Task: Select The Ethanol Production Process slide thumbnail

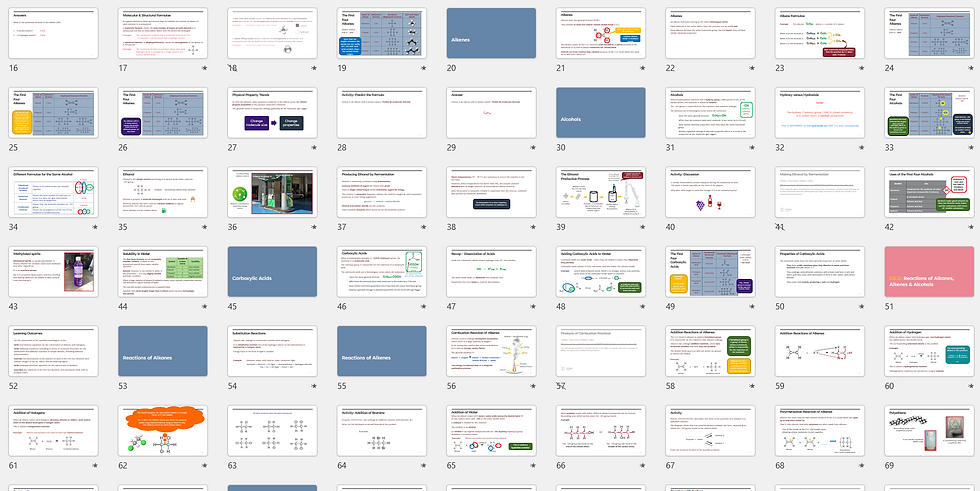Action: (601, 192)
